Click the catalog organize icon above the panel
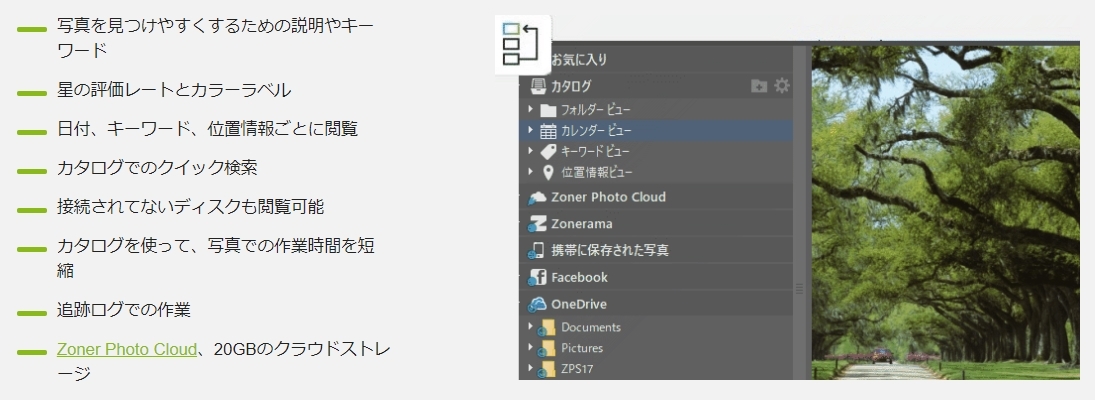 click(522, 44)
